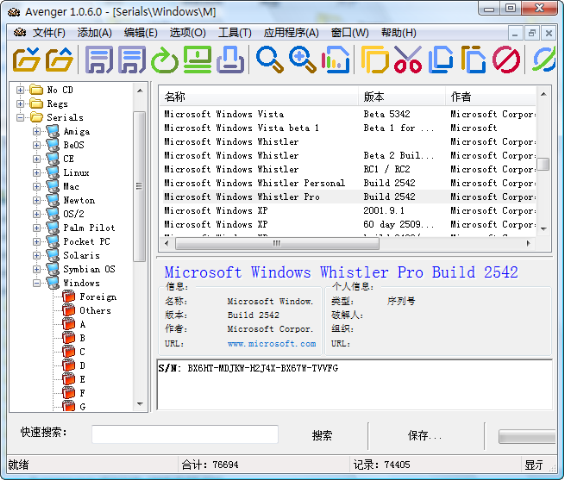Open the 帮助(H) menu

(x=399, y=33)
